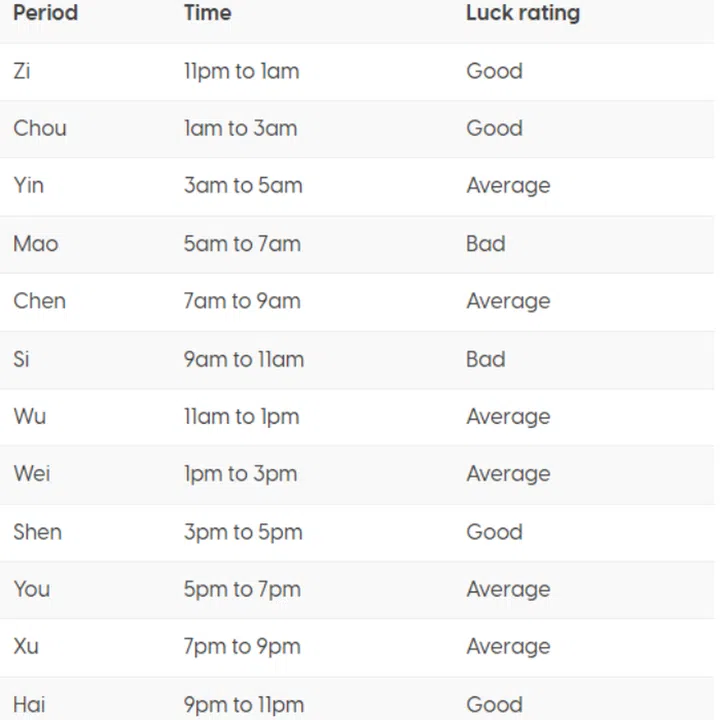
Task: Click the 5am to 7am time cell
Action: pos(242,244)
